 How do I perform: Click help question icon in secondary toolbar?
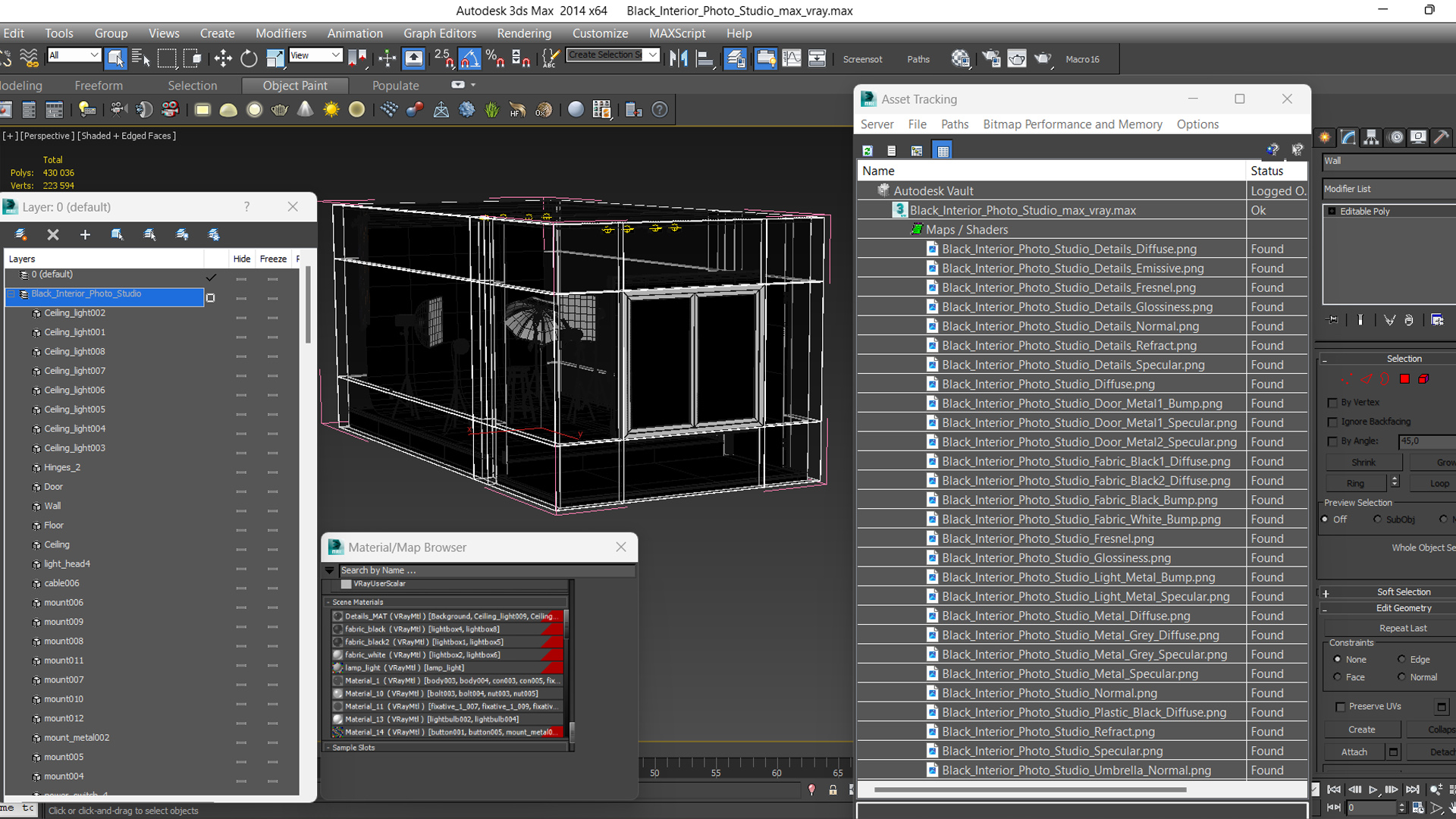(660, 109)
